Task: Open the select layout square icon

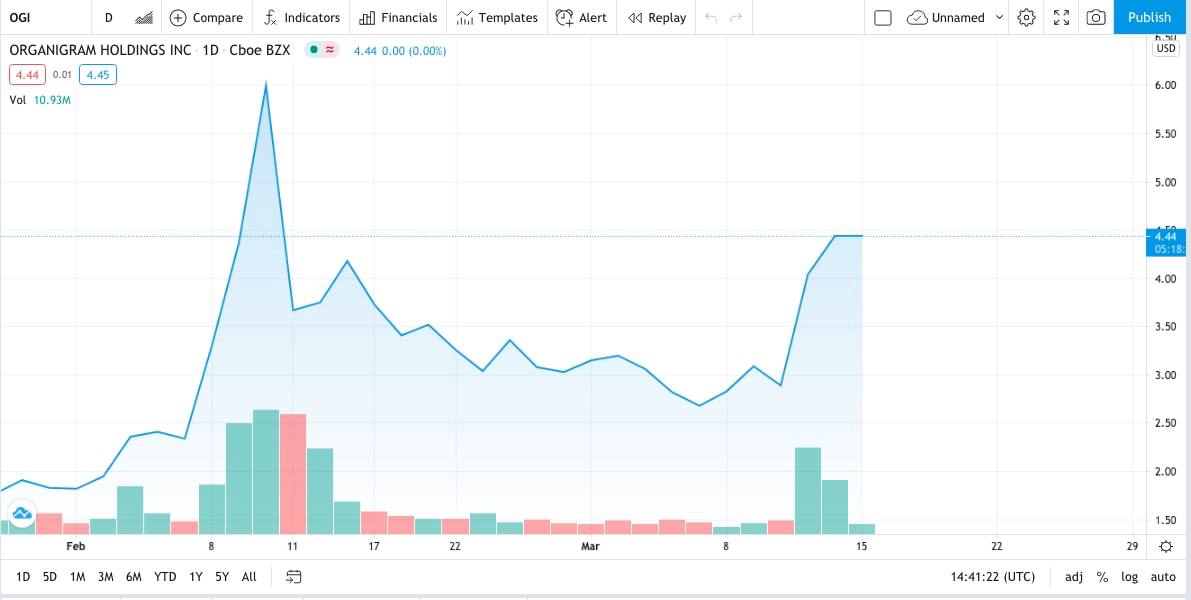Action: tap(883, 17)
